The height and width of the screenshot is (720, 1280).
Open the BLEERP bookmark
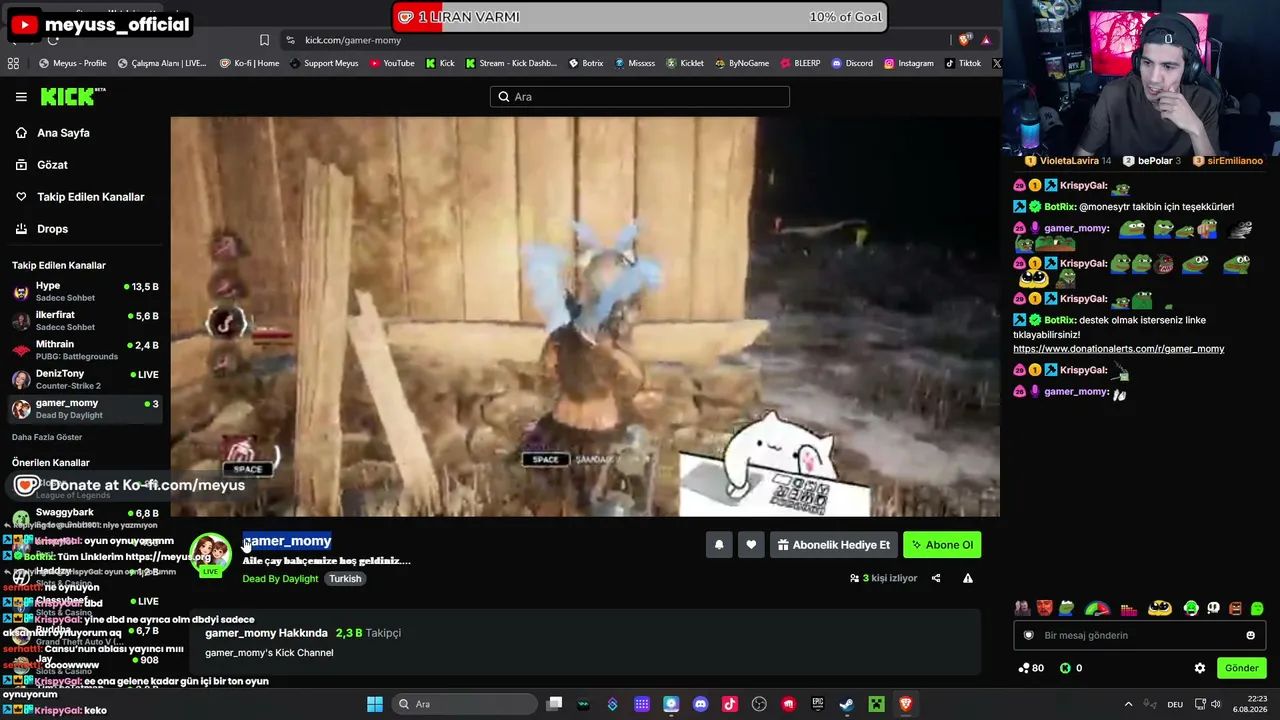tap(800, 63)
